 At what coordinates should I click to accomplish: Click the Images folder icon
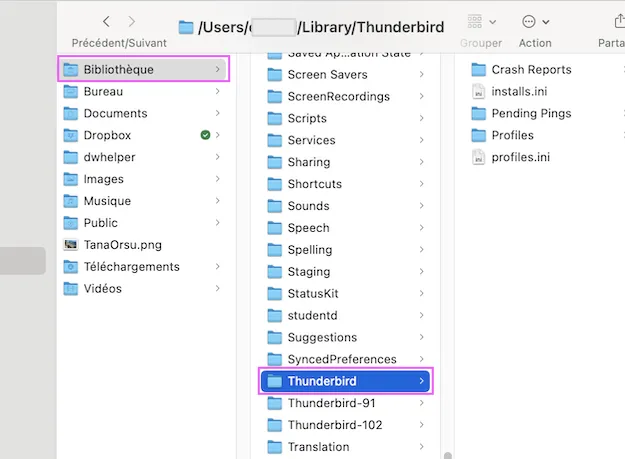71,179
